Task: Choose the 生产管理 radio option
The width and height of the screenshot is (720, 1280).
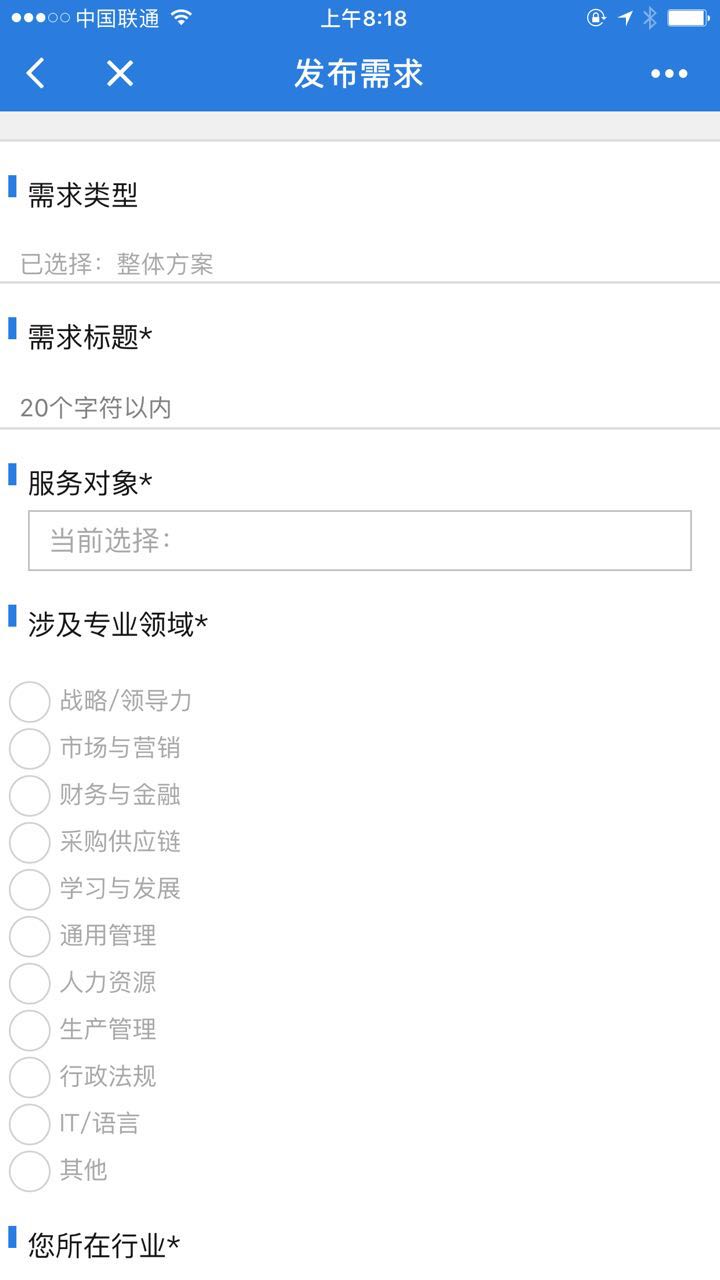Action: (30, 1030)
